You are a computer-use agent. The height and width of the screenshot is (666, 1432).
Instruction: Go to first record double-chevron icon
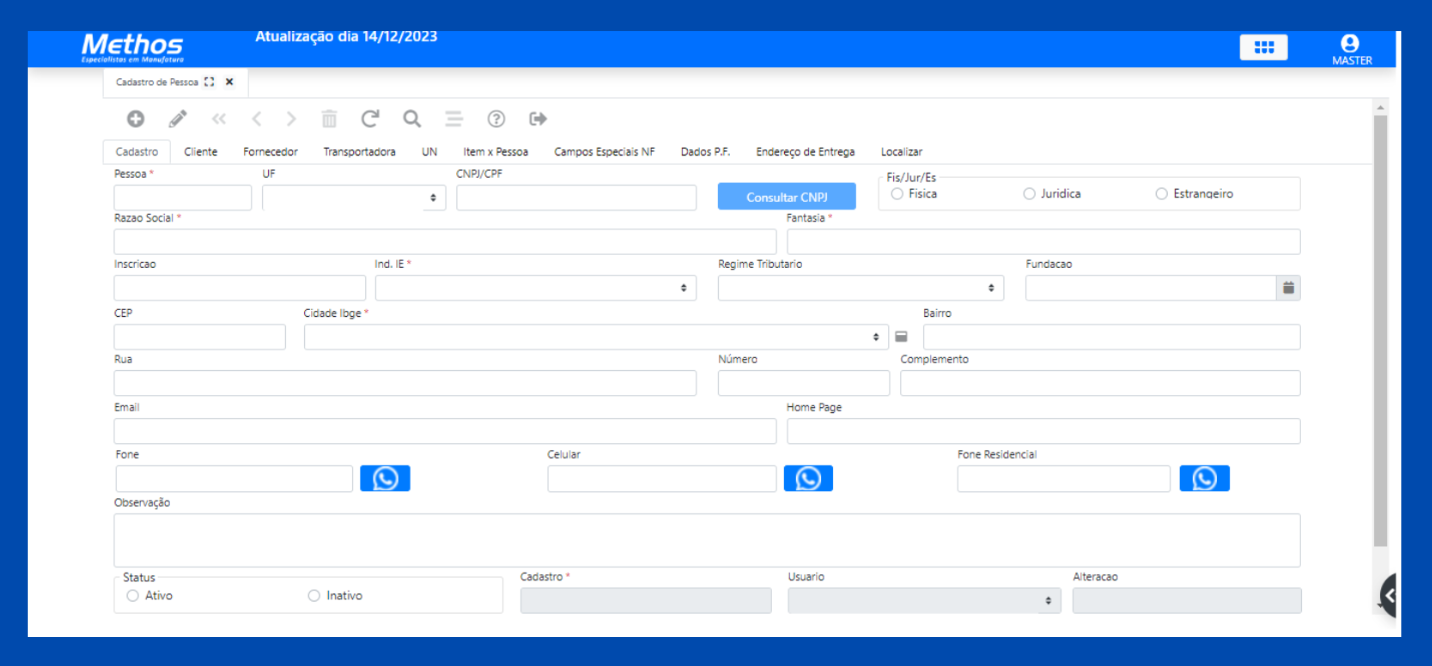(219, 119)
